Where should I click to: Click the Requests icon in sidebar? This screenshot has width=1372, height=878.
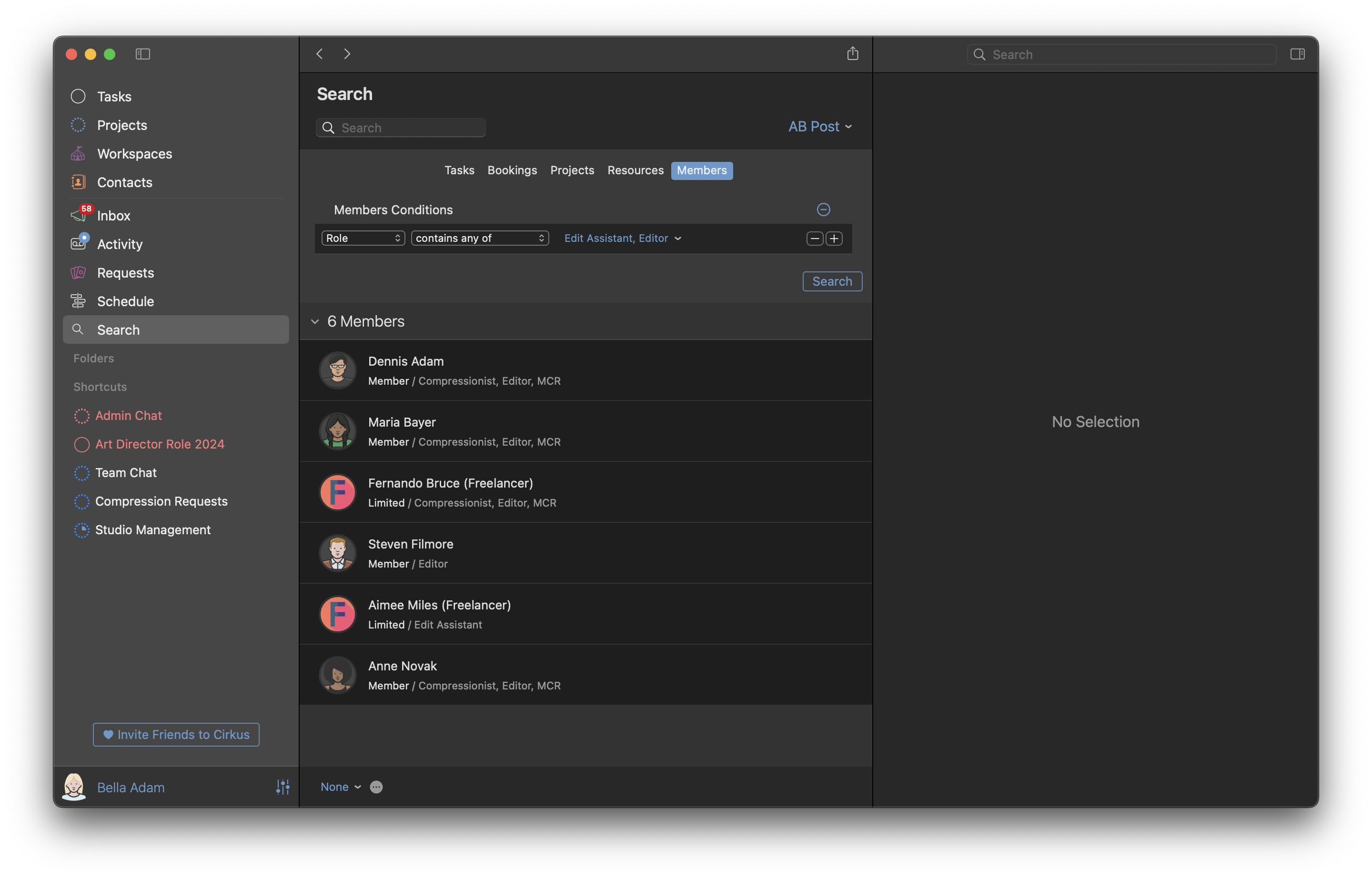coord(78,272)
